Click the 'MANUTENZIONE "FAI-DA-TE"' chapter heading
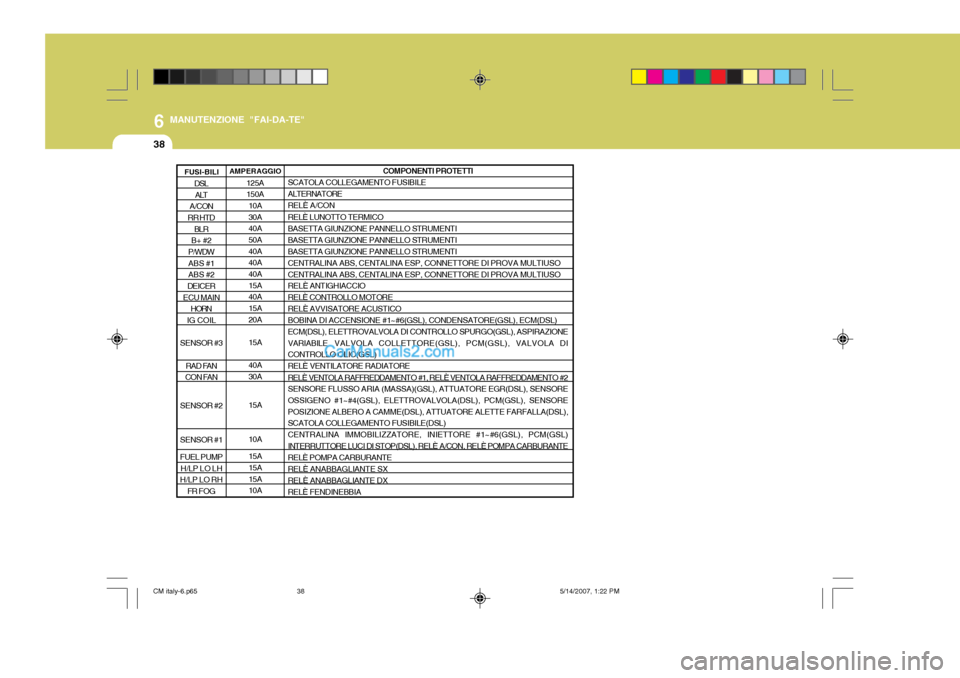 pyautogui.click(x=237, y=120)
